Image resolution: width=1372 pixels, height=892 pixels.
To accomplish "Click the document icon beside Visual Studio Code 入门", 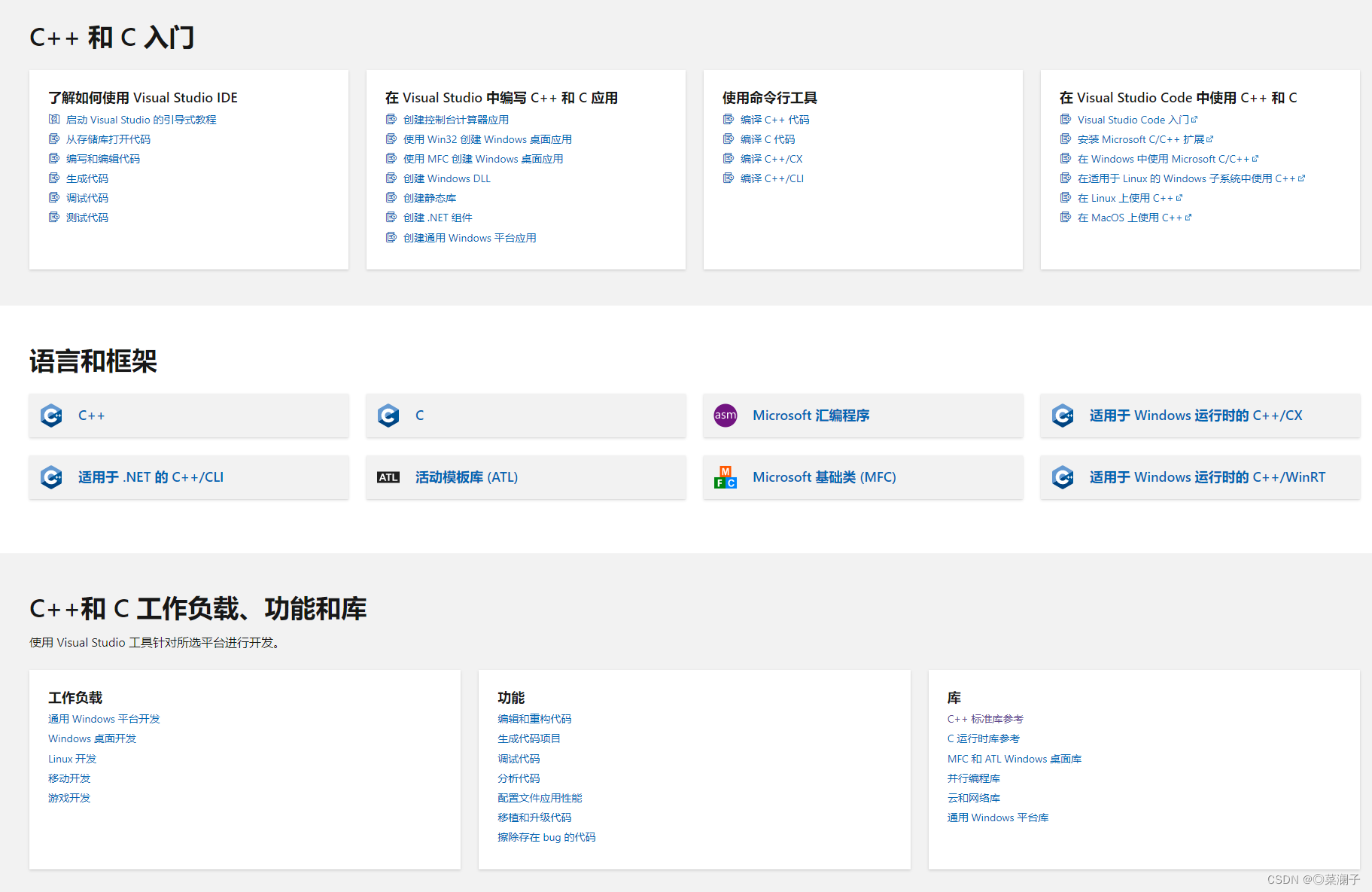I will [1066, 119].
